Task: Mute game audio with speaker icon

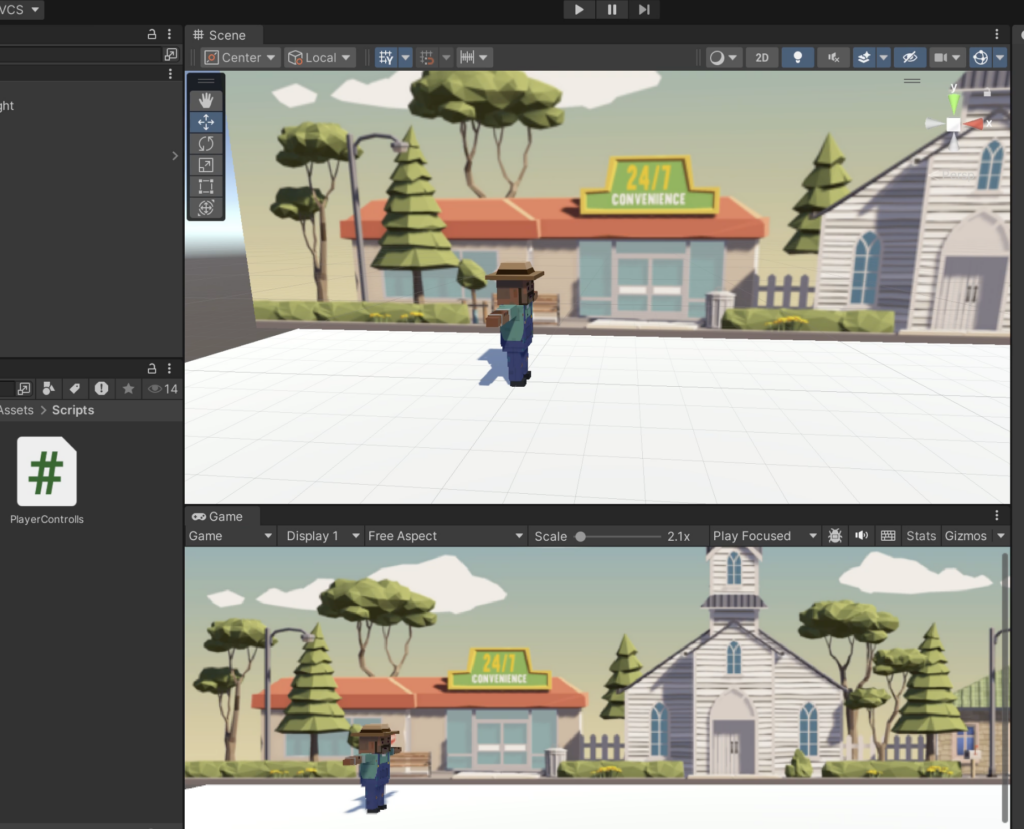Action: (x=861, y=536)
